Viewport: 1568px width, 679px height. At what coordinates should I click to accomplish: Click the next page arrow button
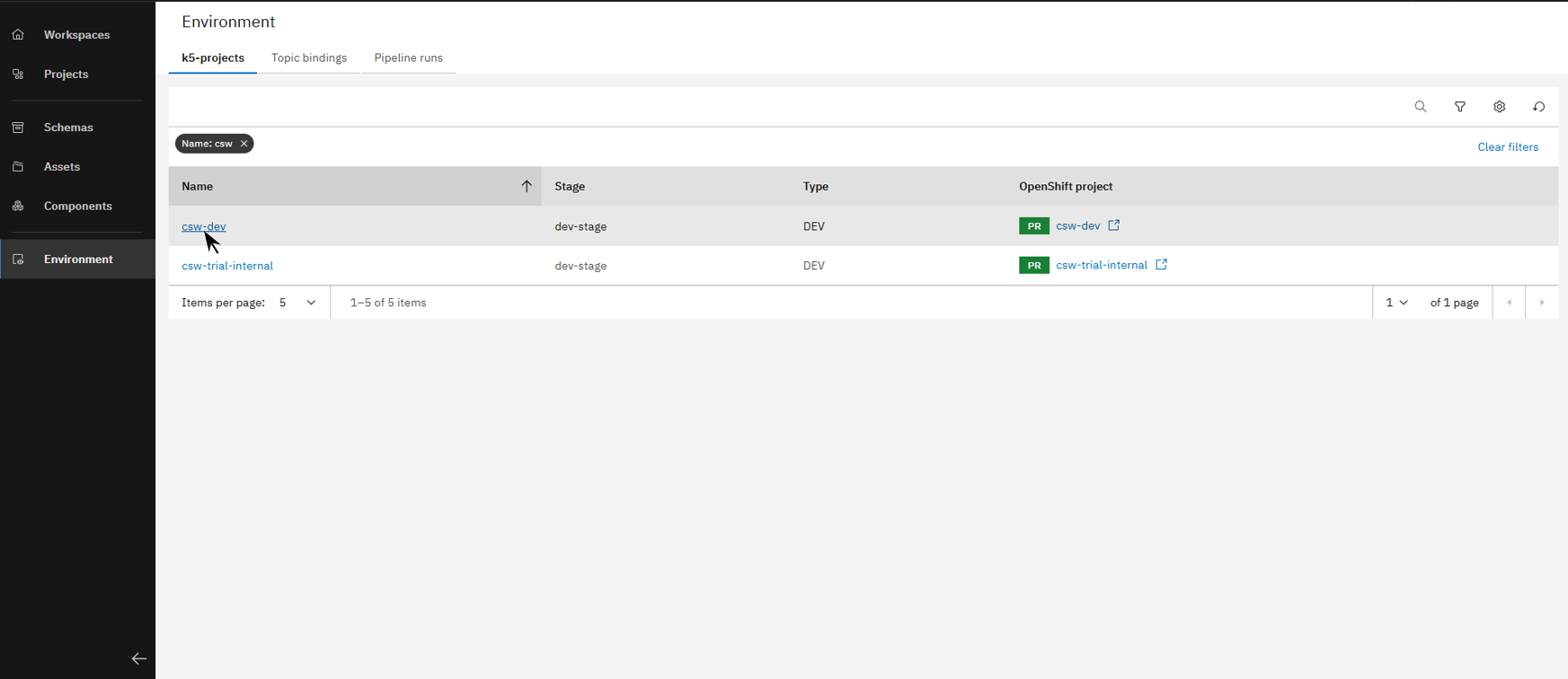[x=1541, y=303]
